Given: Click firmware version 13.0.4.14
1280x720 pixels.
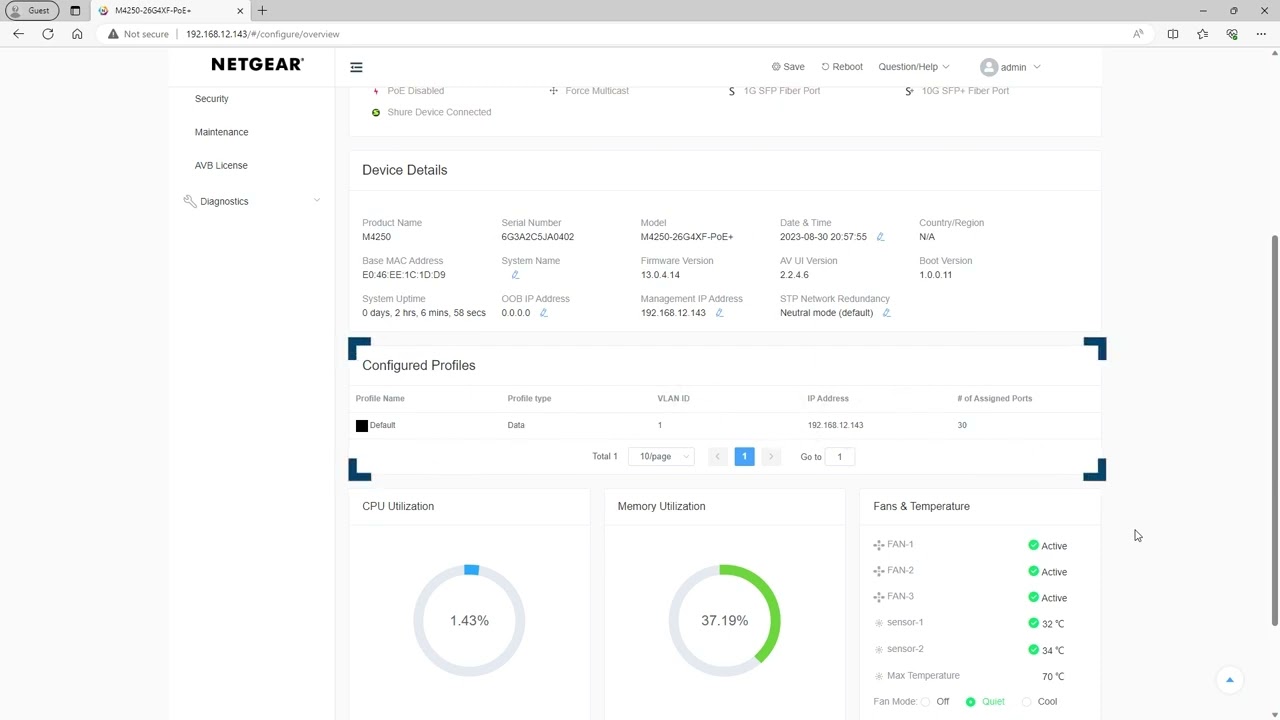Looking at the screenshot, I should click(x=660, y=275).
